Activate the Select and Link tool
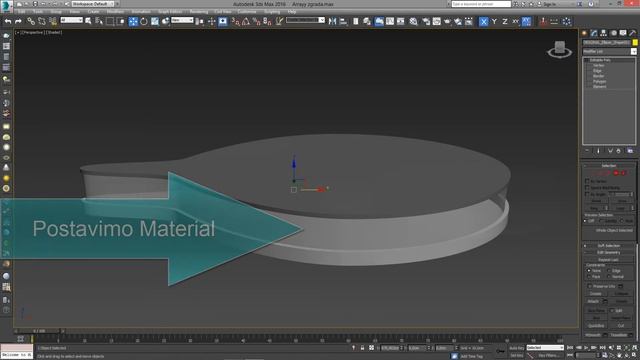Screen dimensions: 640x360 [31, 21]
